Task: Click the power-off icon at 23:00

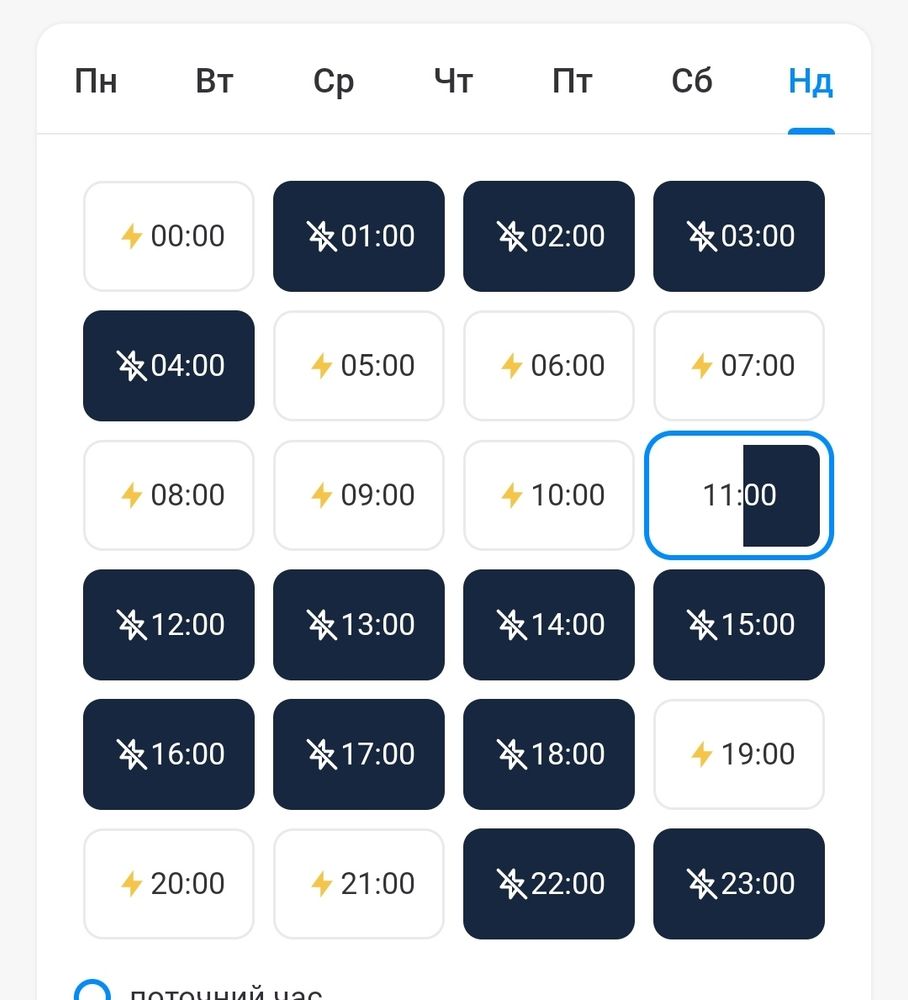Action: coord(702,884)
